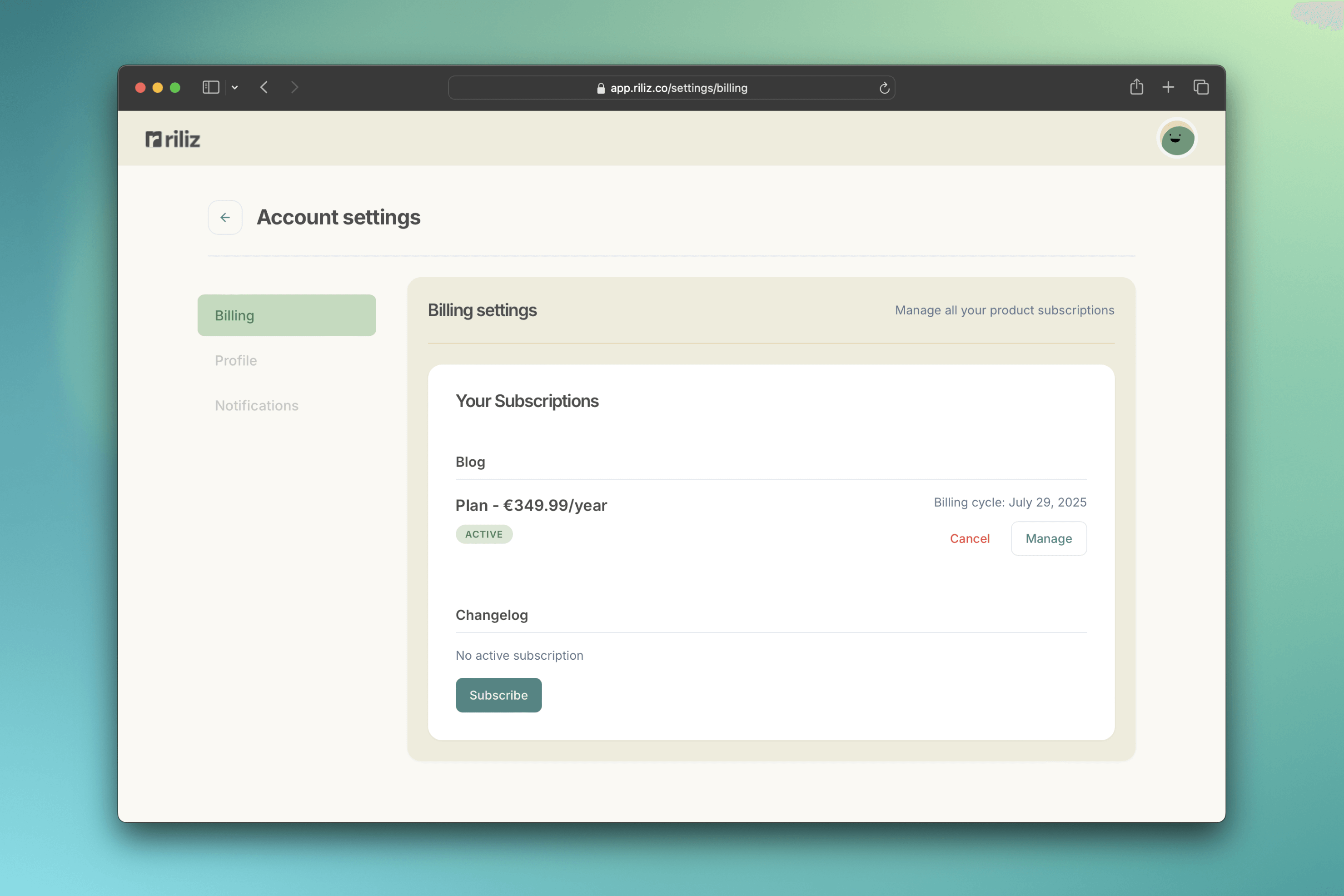Click the back arrow next to Account settings
The image size is (1344, 896).
[x=225, y=217]
